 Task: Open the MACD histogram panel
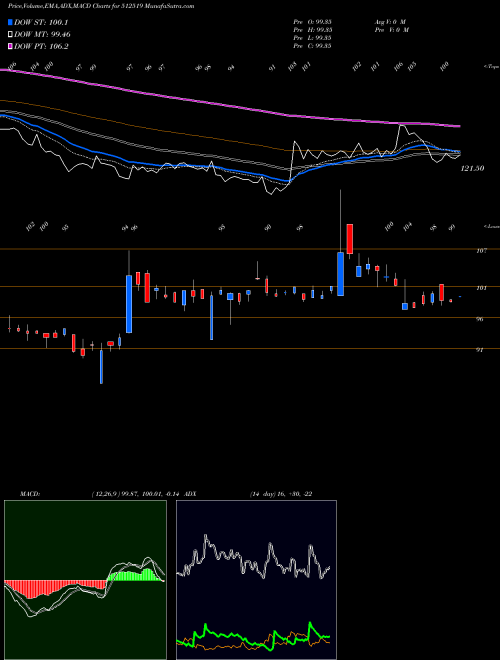pos(85,580)
